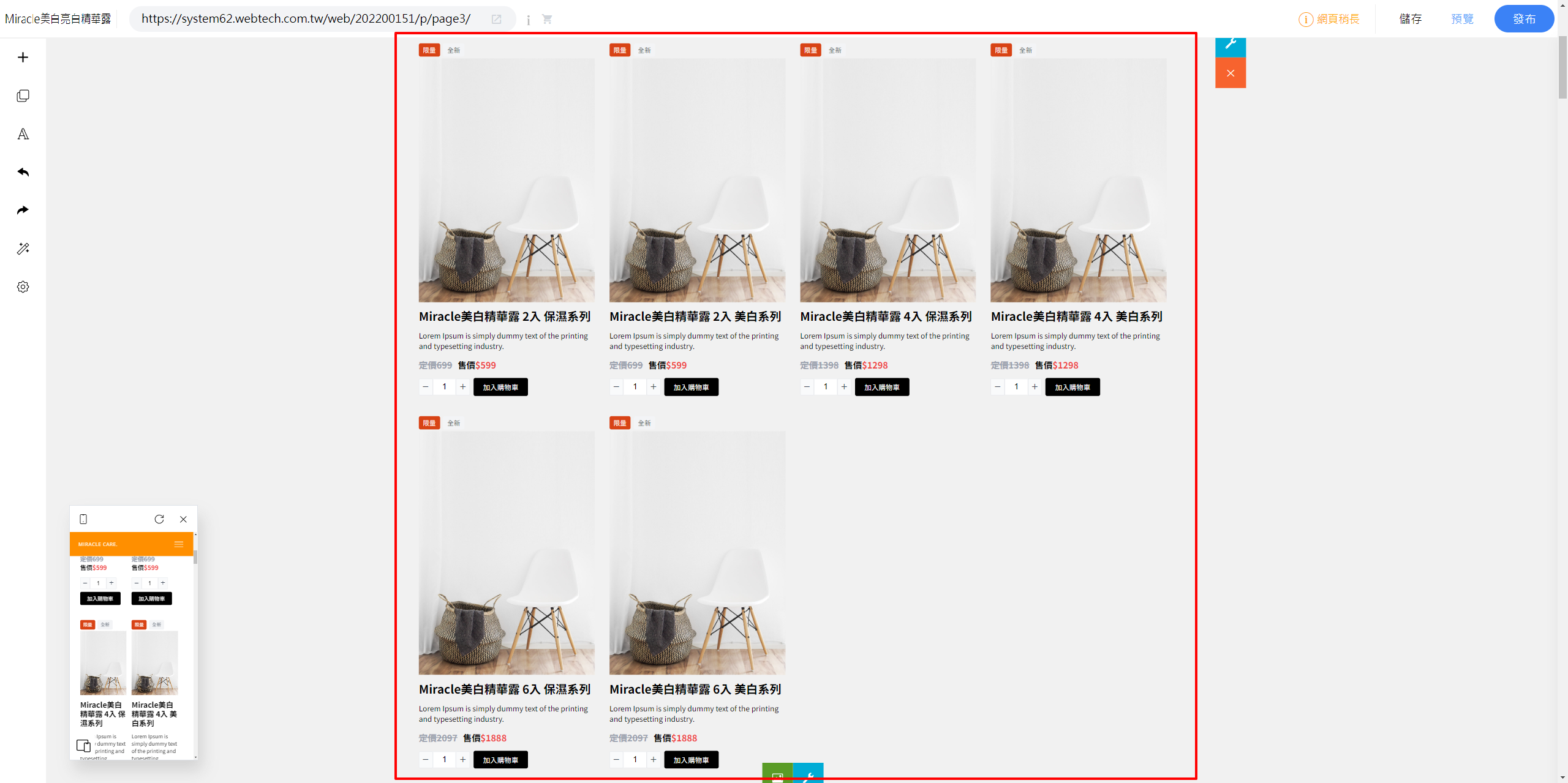Open the settings gear in sidebar
1568x783 pixels.
23,287
